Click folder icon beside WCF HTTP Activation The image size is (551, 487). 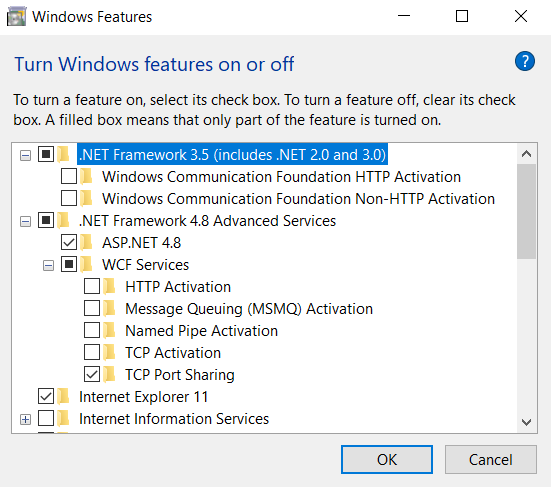pyautogui.click(x=86, y=176)
